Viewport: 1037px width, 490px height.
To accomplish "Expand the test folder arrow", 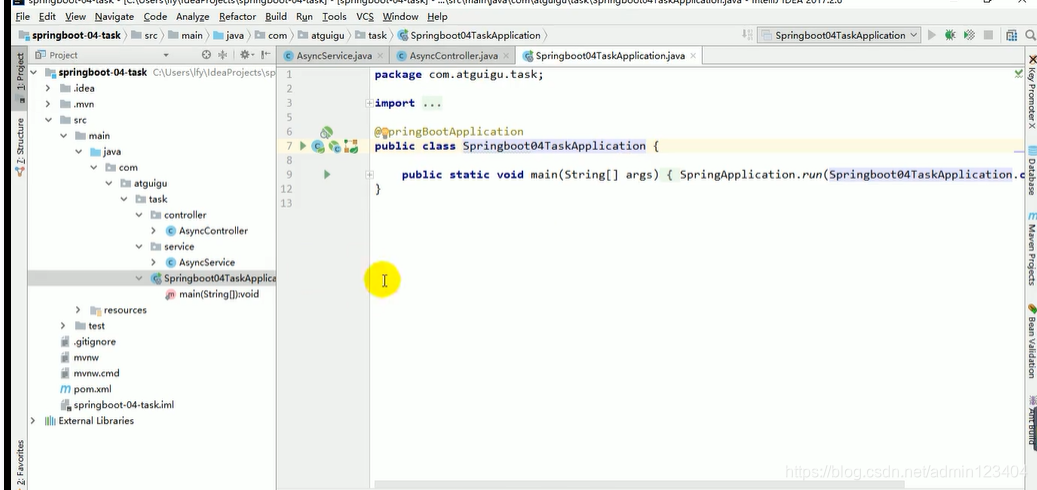I will [x=63, y=326].
